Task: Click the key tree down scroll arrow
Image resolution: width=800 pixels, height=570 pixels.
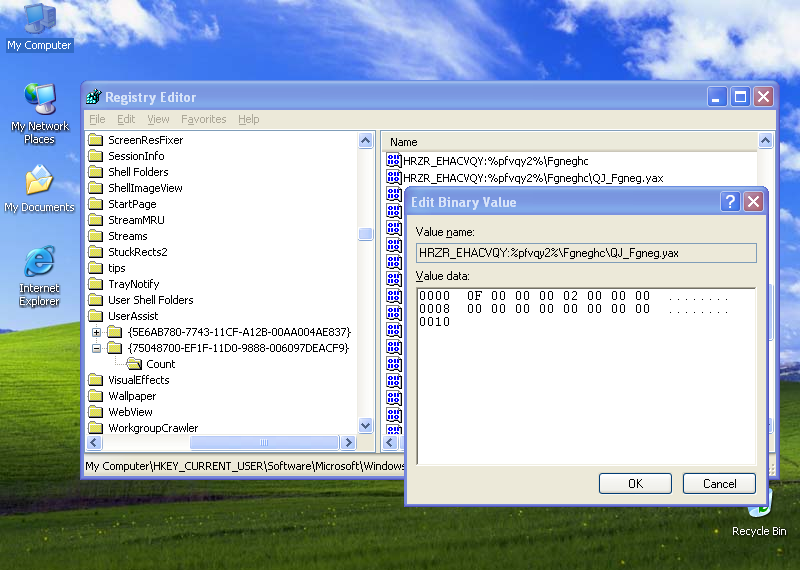Action: click(x=365, y=425)
